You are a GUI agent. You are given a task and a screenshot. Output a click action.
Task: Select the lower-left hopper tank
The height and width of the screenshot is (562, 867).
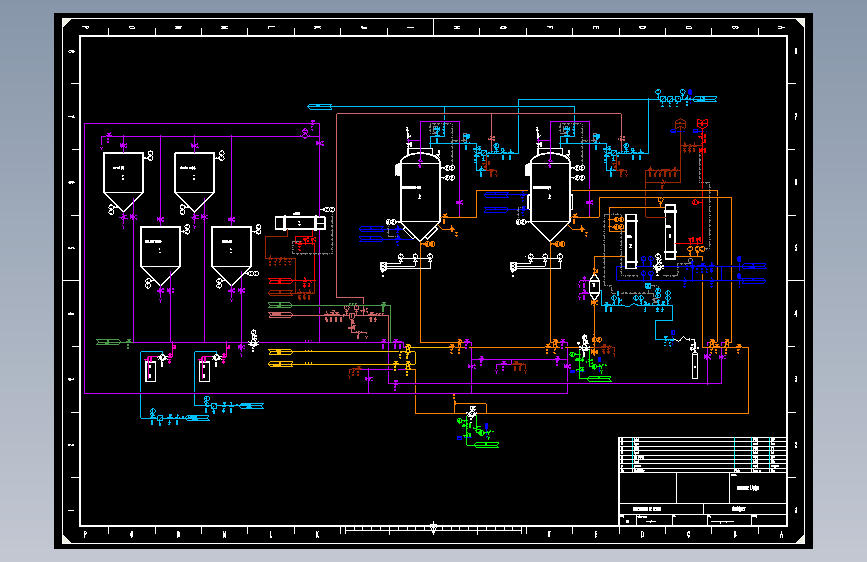tap(160, 255)
